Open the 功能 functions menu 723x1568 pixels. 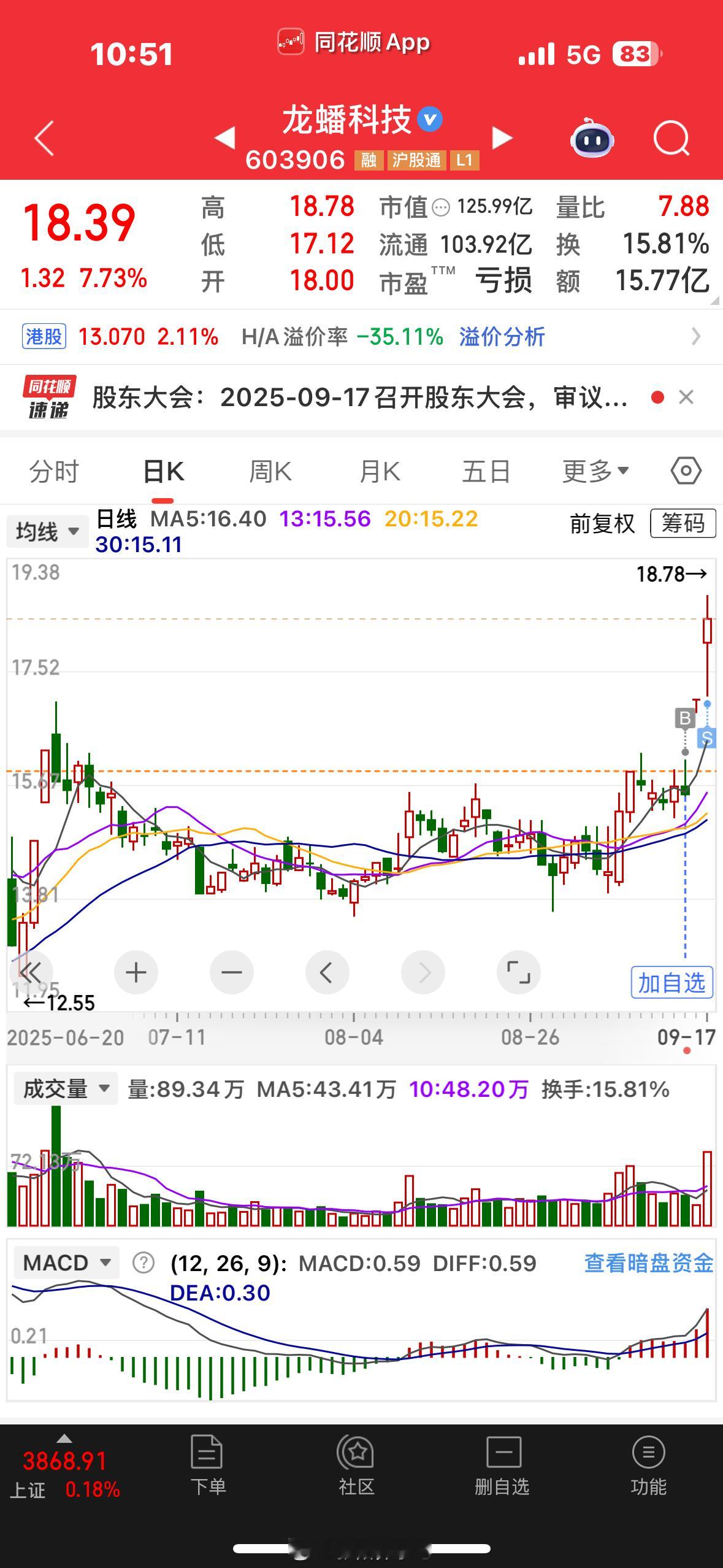pos(648,1466)
